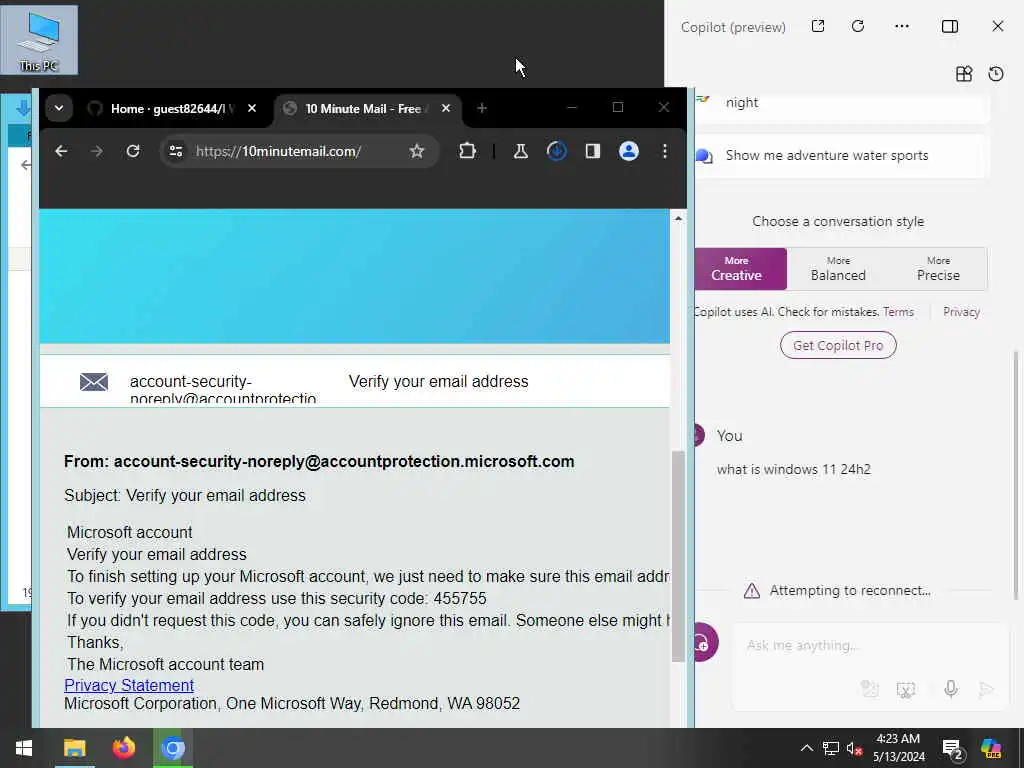Open Chrome extensions puzzle icon
The width and height of the screenshot is (1024, 768).
[x=468, y=152]
